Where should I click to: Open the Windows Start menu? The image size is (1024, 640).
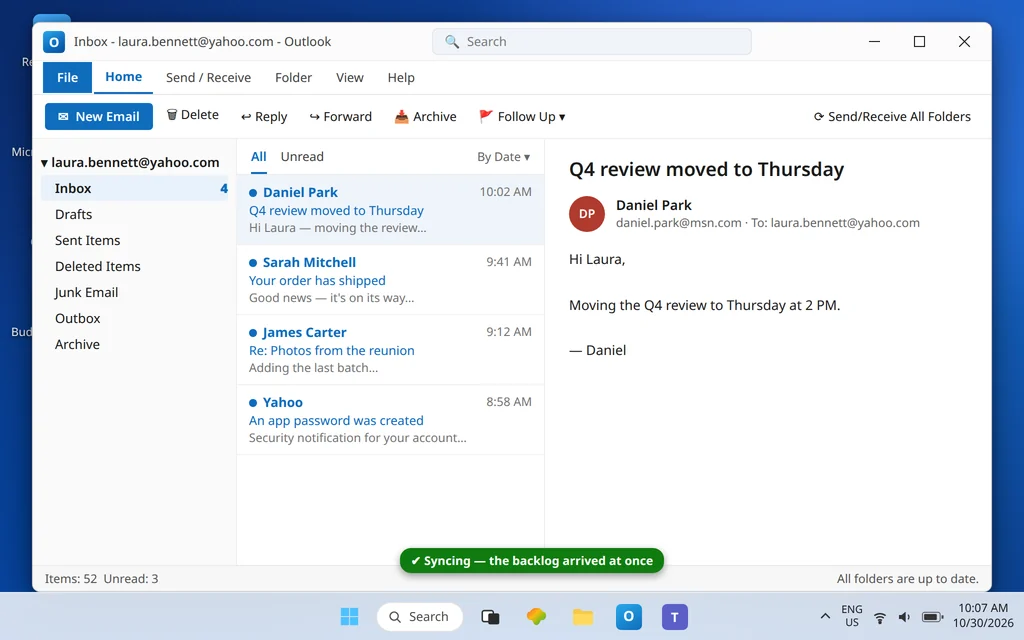pyautogui.click(x=349, y=616)
